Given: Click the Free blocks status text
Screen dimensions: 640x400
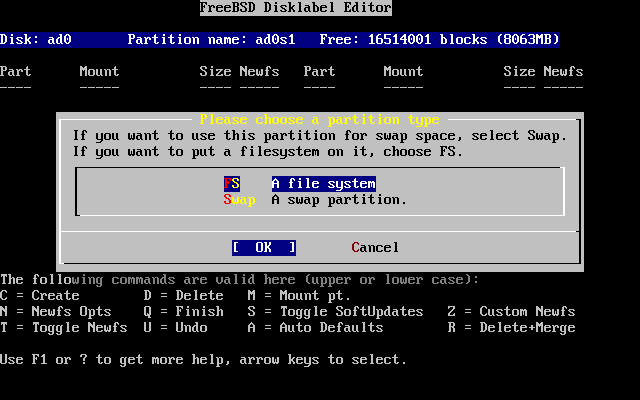Looking at the screenshot, I should [x=439, y=39].
